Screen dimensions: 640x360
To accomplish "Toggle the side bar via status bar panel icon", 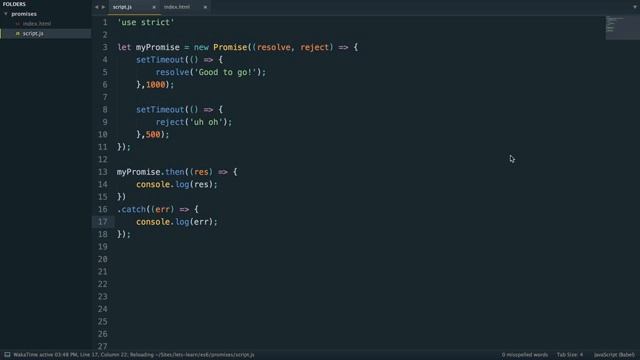I will (7, 355).
